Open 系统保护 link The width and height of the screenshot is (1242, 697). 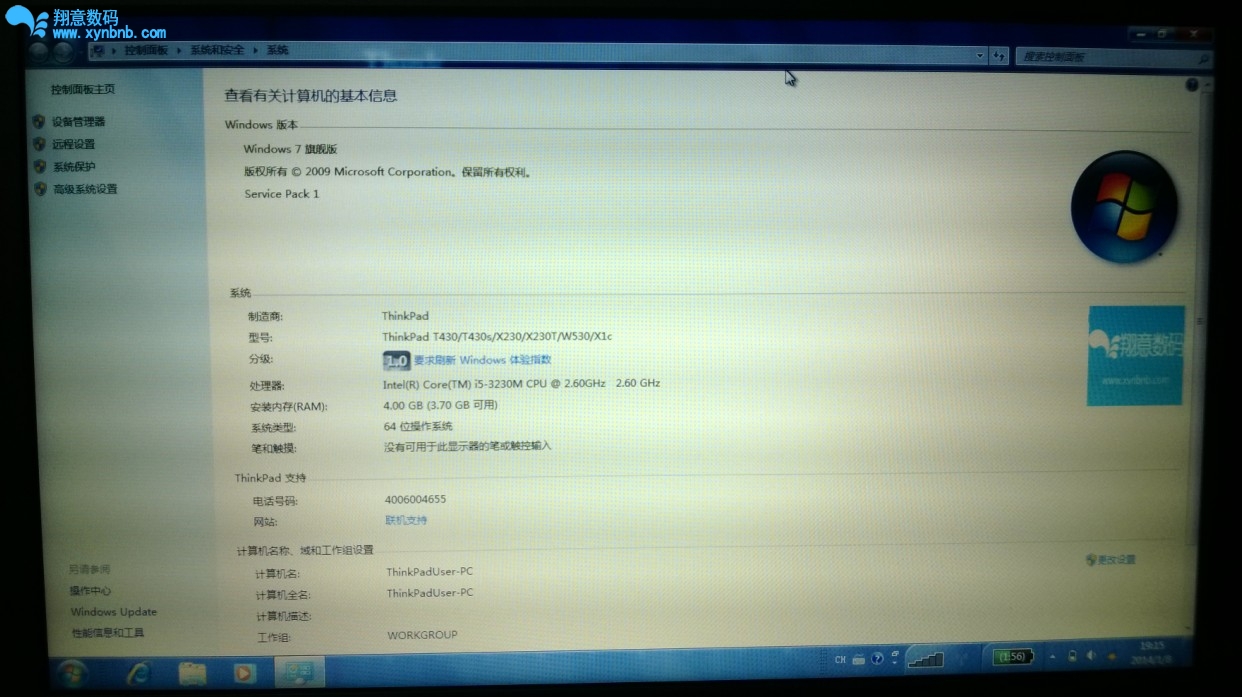click(x=74, y=167)
